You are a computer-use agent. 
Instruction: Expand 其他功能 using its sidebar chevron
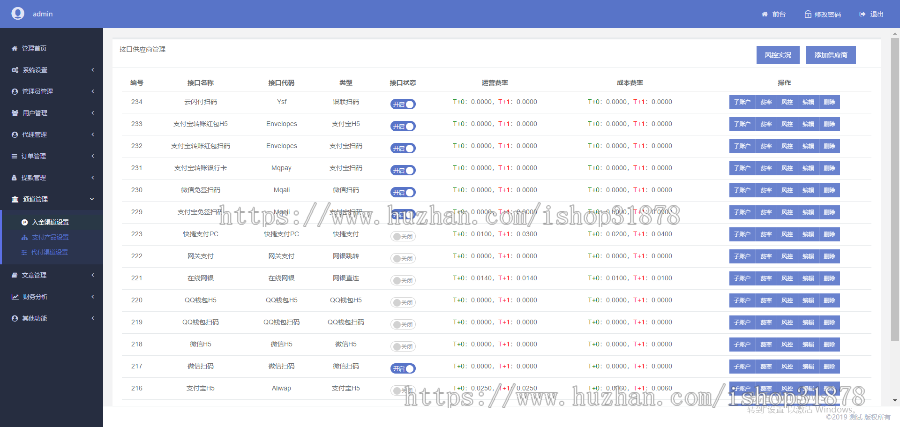[93, 318]
